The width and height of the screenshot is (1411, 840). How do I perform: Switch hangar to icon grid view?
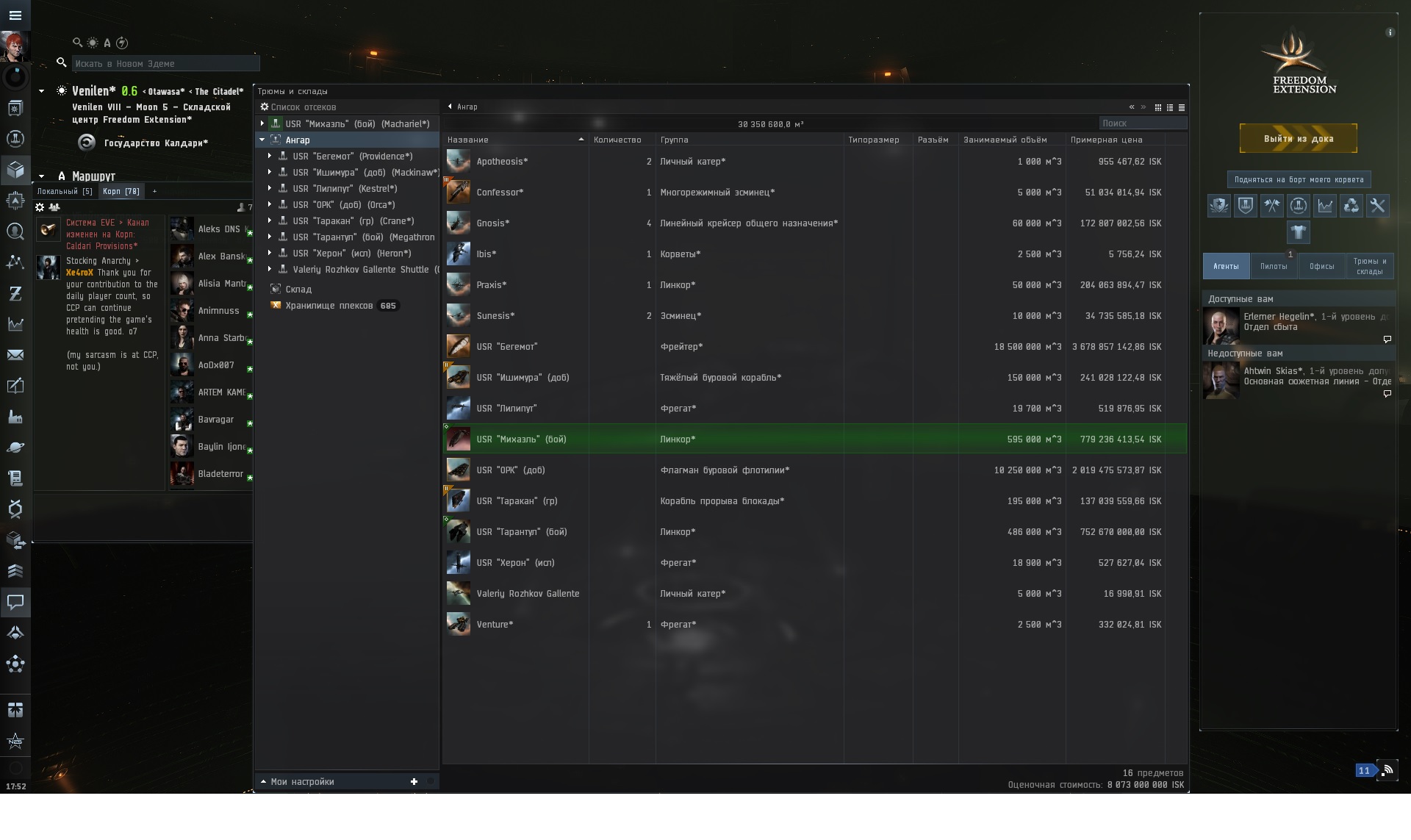pyautogui.click(x=1158, y=107)
